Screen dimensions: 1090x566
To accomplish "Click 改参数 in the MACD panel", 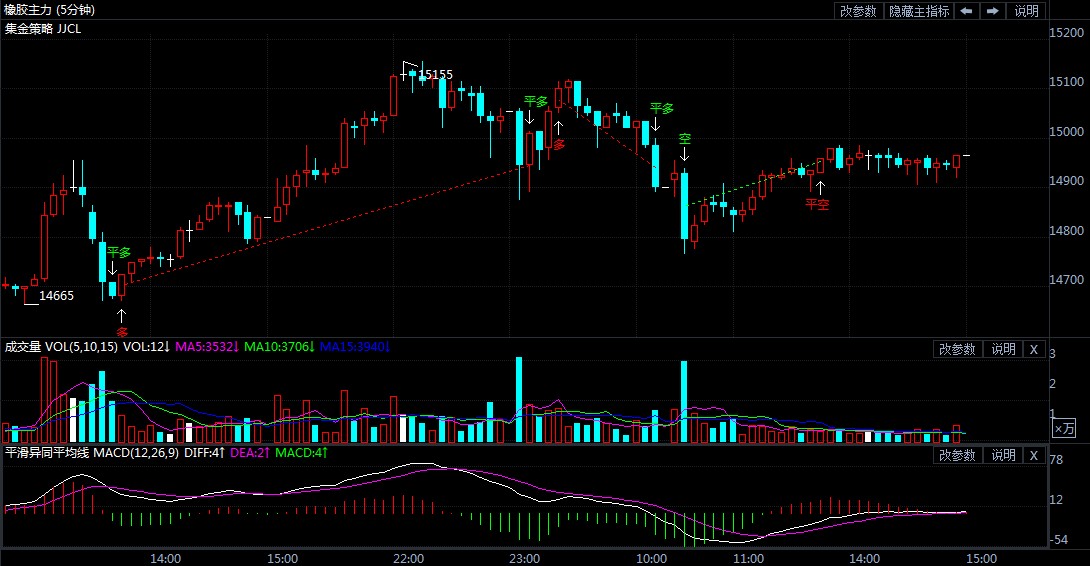I will (x=957, y=455).
